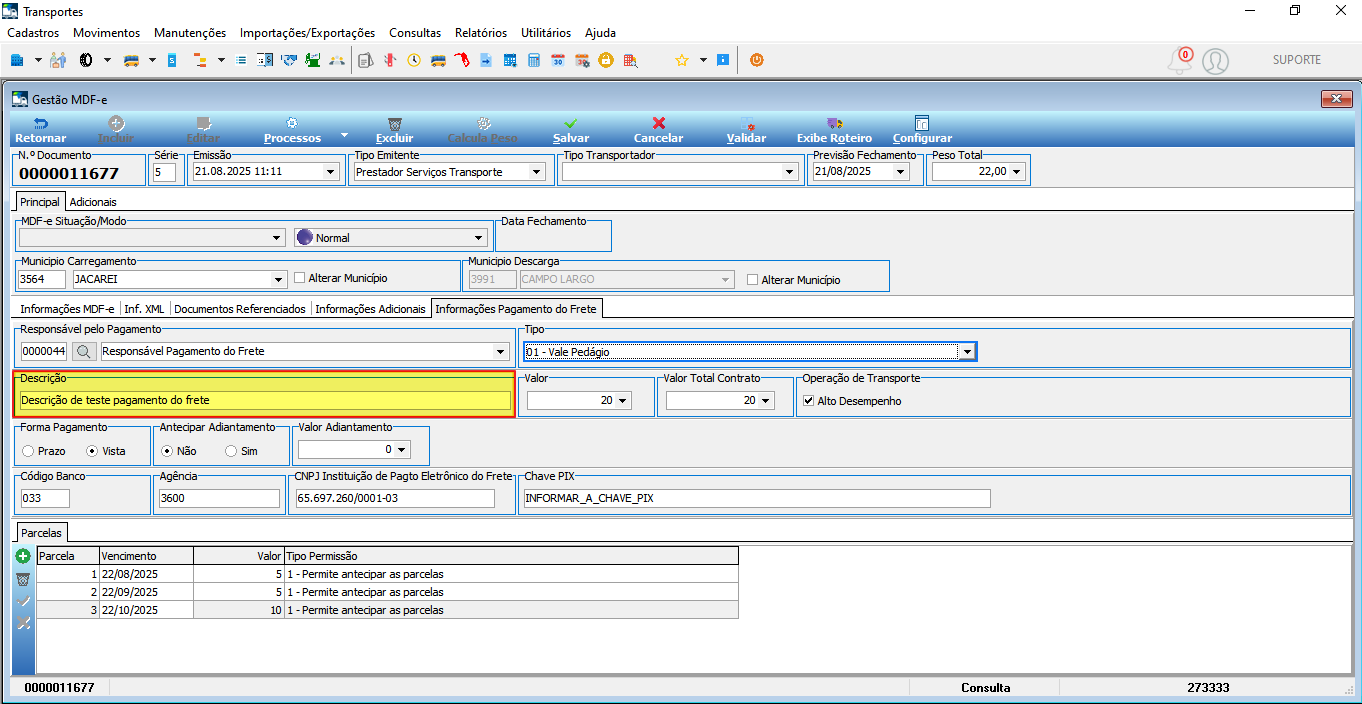Click the Chave PIX input field
This screenshot has width=1362, height=704.
coord(756,498)
